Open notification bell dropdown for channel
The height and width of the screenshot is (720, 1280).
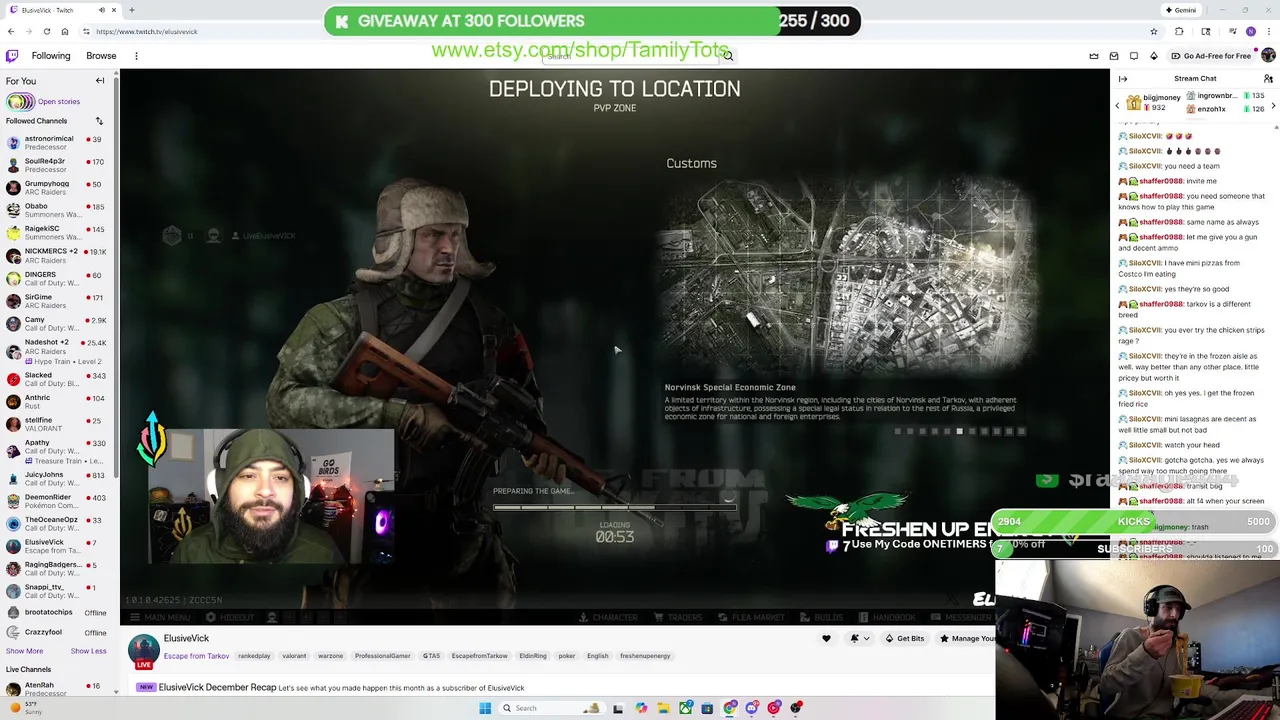pos(859,638)
